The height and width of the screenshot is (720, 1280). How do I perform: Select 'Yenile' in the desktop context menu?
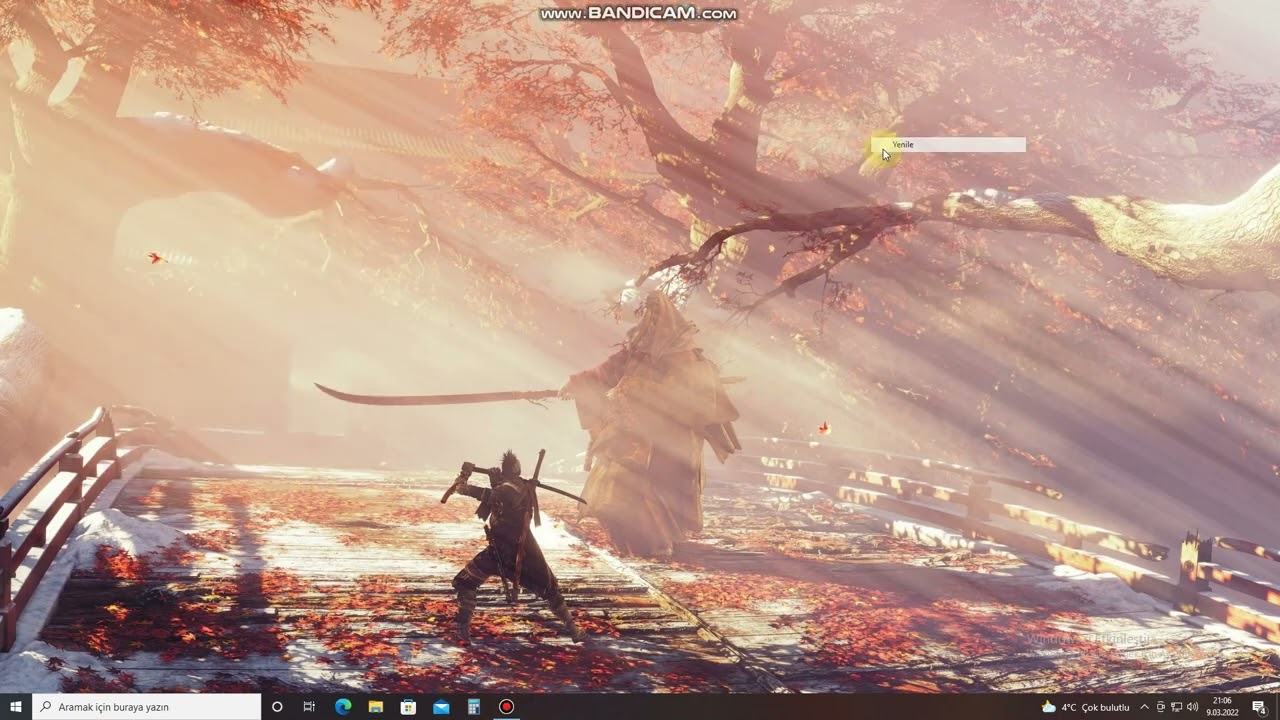(948, 145)
